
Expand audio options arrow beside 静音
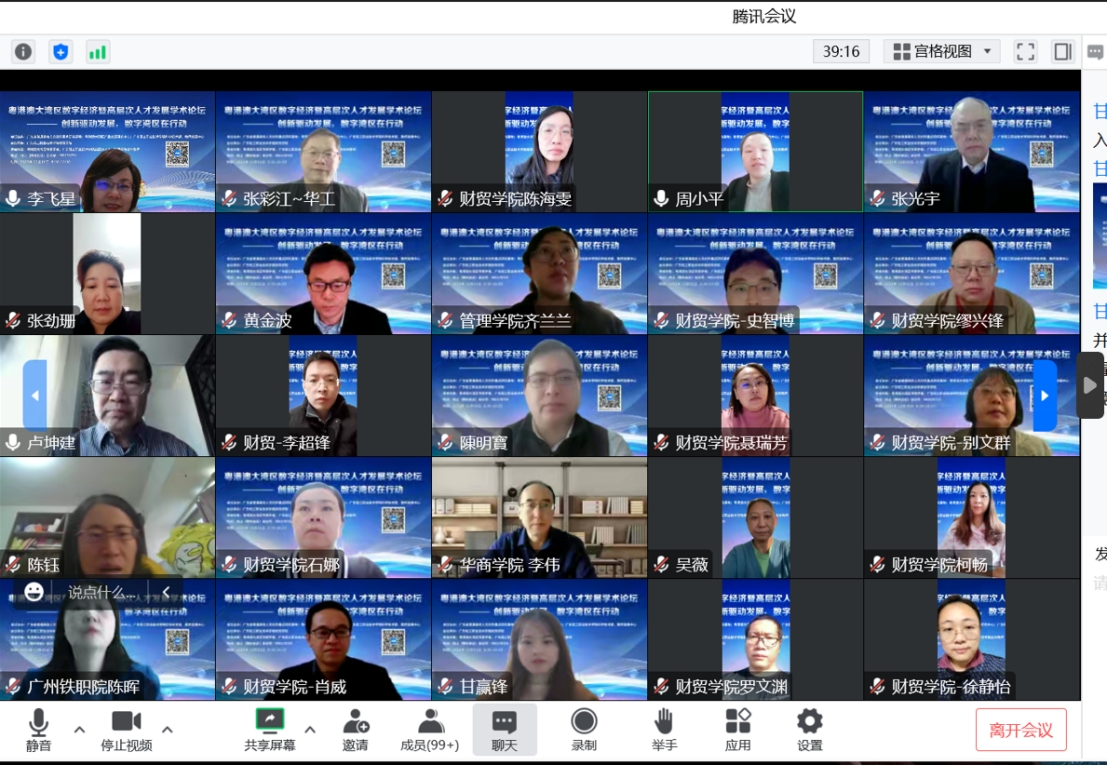pyautogui.click(x=80, y=729)
